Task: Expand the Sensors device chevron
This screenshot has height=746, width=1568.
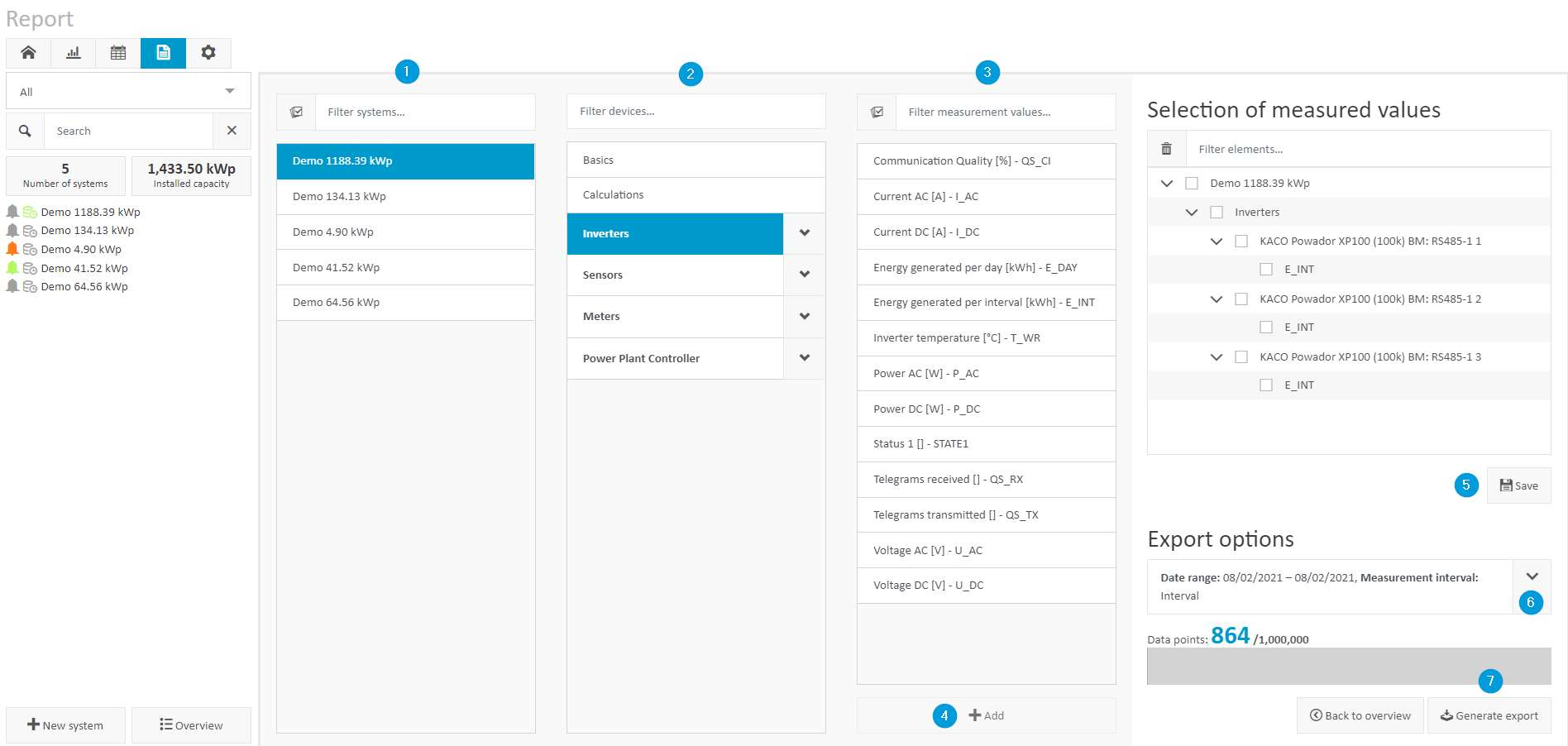Action: (804, 275)
